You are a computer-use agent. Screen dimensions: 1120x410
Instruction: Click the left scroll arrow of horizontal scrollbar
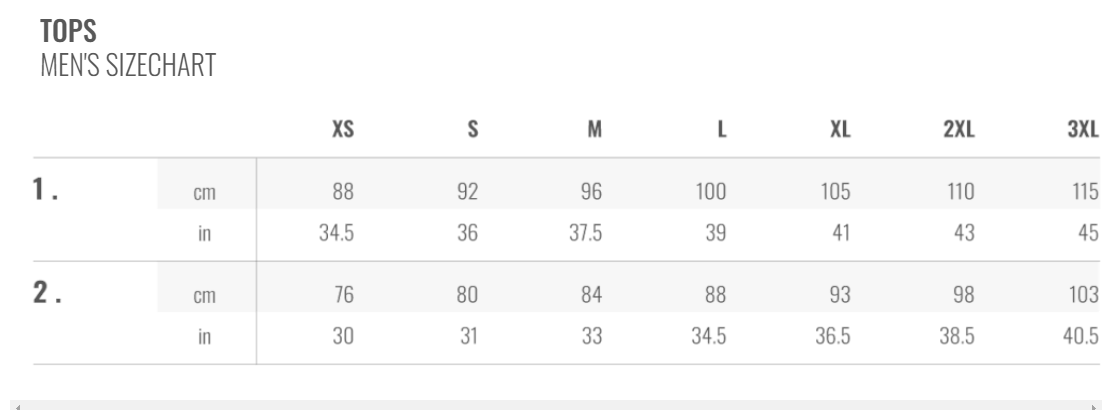point(17,404)
